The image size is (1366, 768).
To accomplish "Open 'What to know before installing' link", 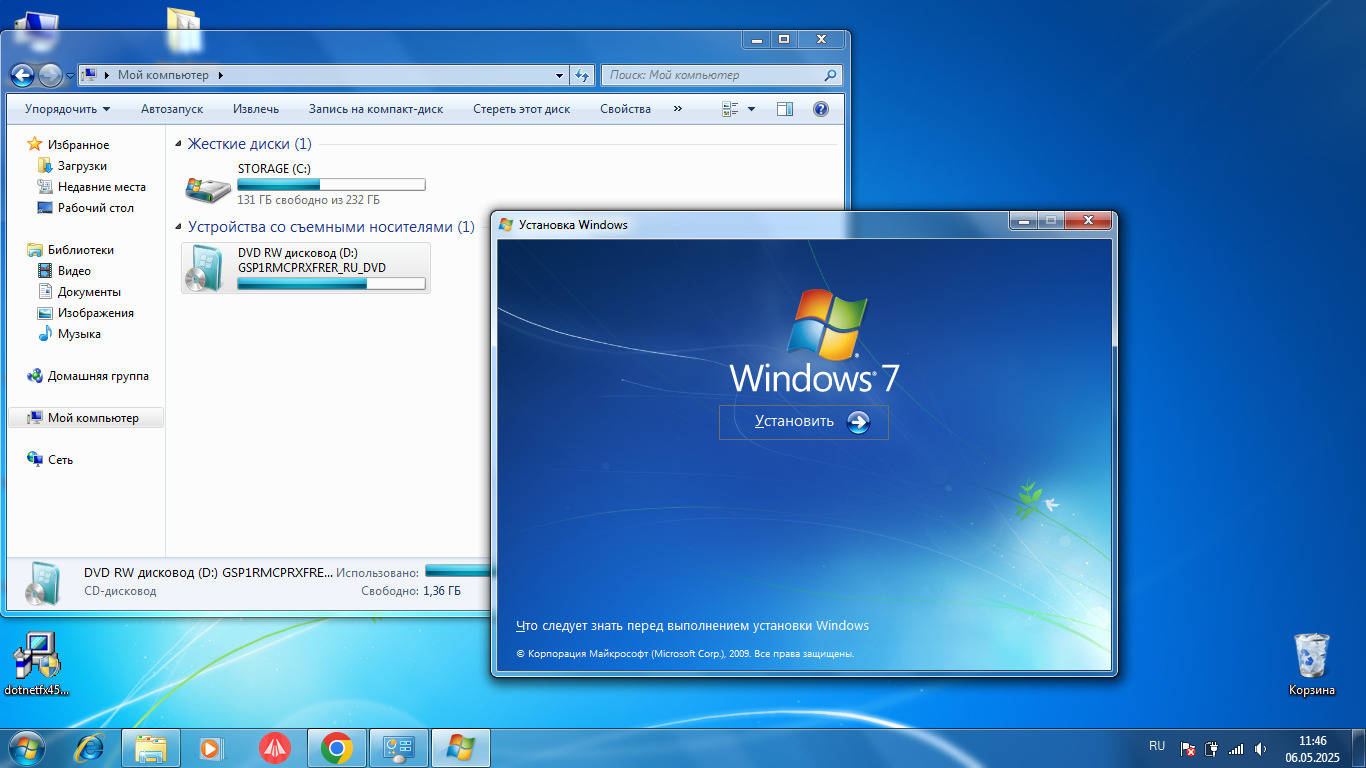I will coord(692,626).
